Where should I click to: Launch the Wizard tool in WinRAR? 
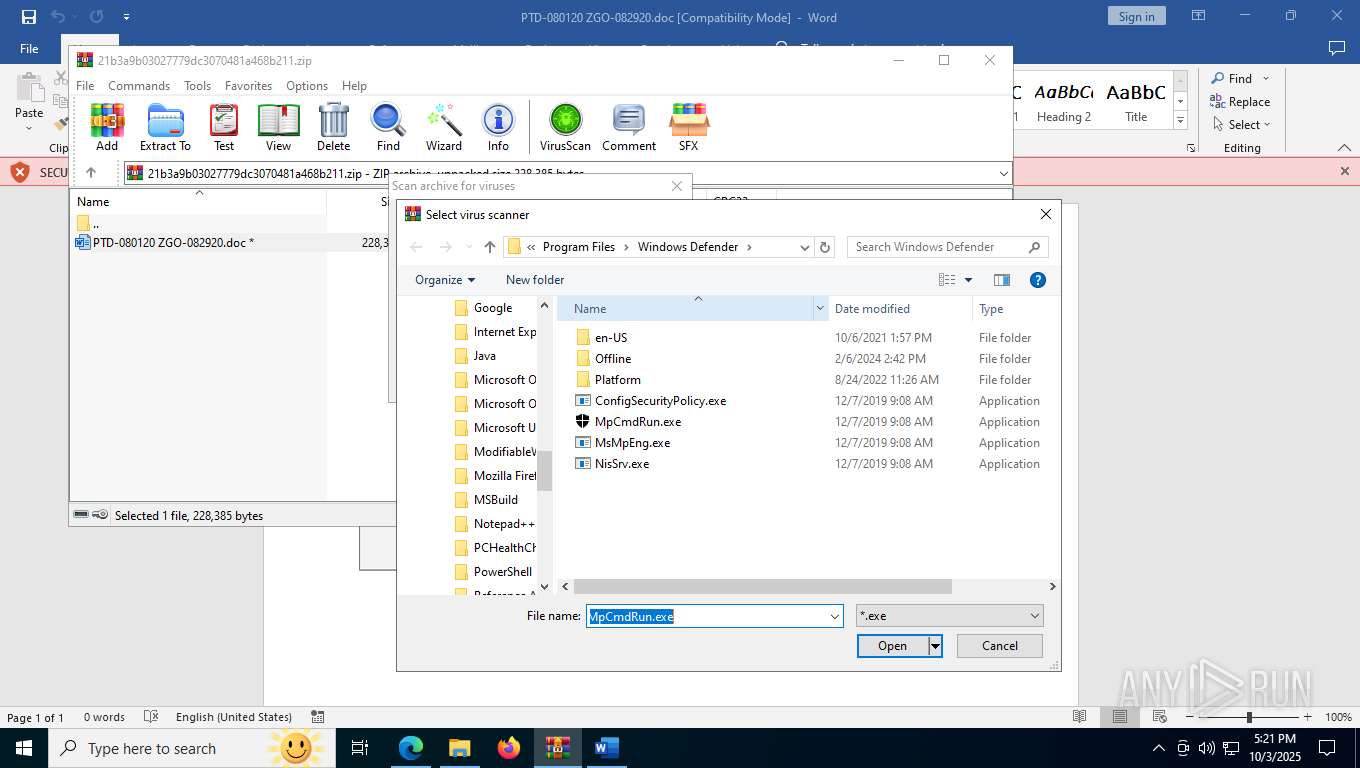444,127
